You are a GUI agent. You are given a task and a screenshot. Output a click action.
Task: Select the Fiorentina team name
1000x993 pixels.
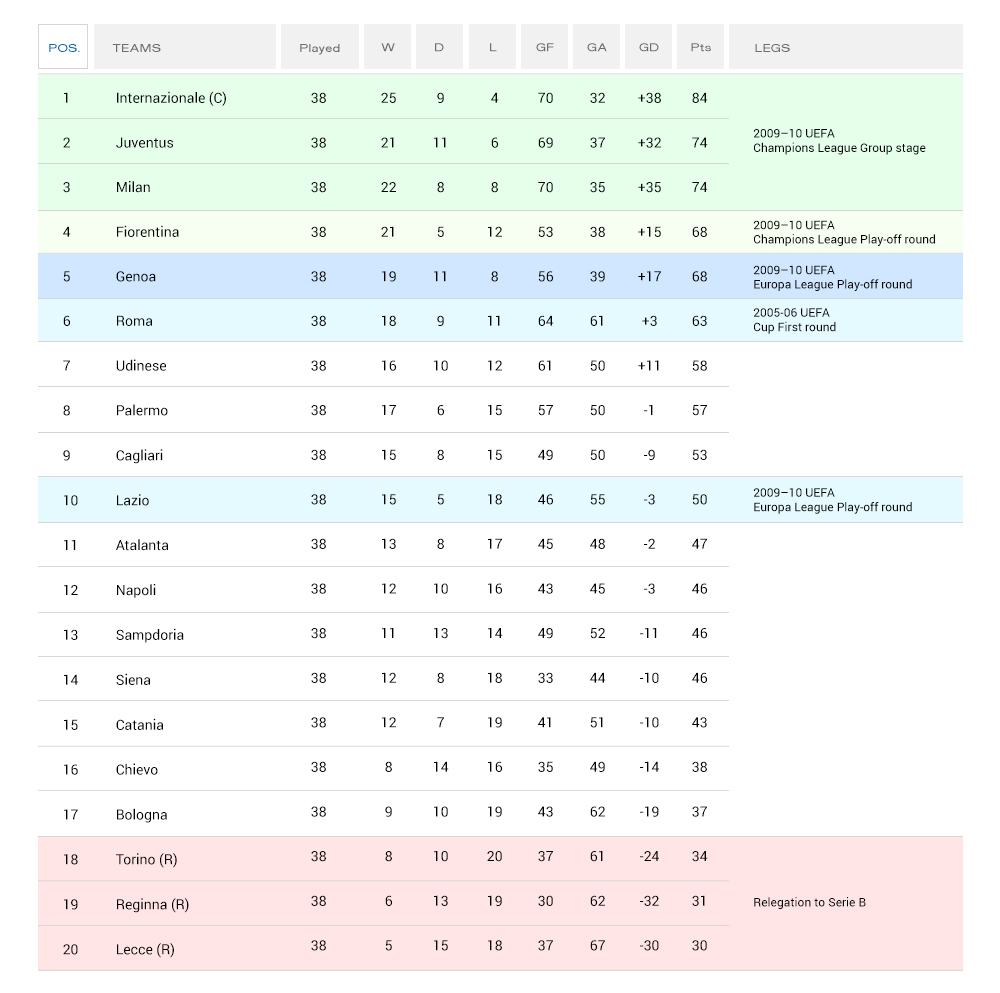pos(147,232)
